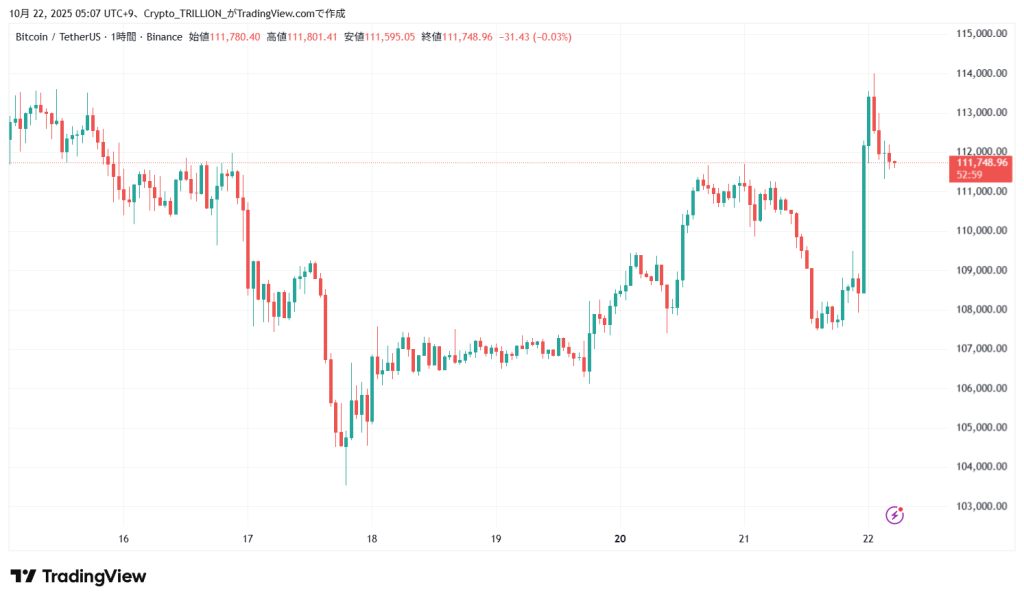
Task: Click the 108,000.00 price axis label
Action: pos(980,309)
